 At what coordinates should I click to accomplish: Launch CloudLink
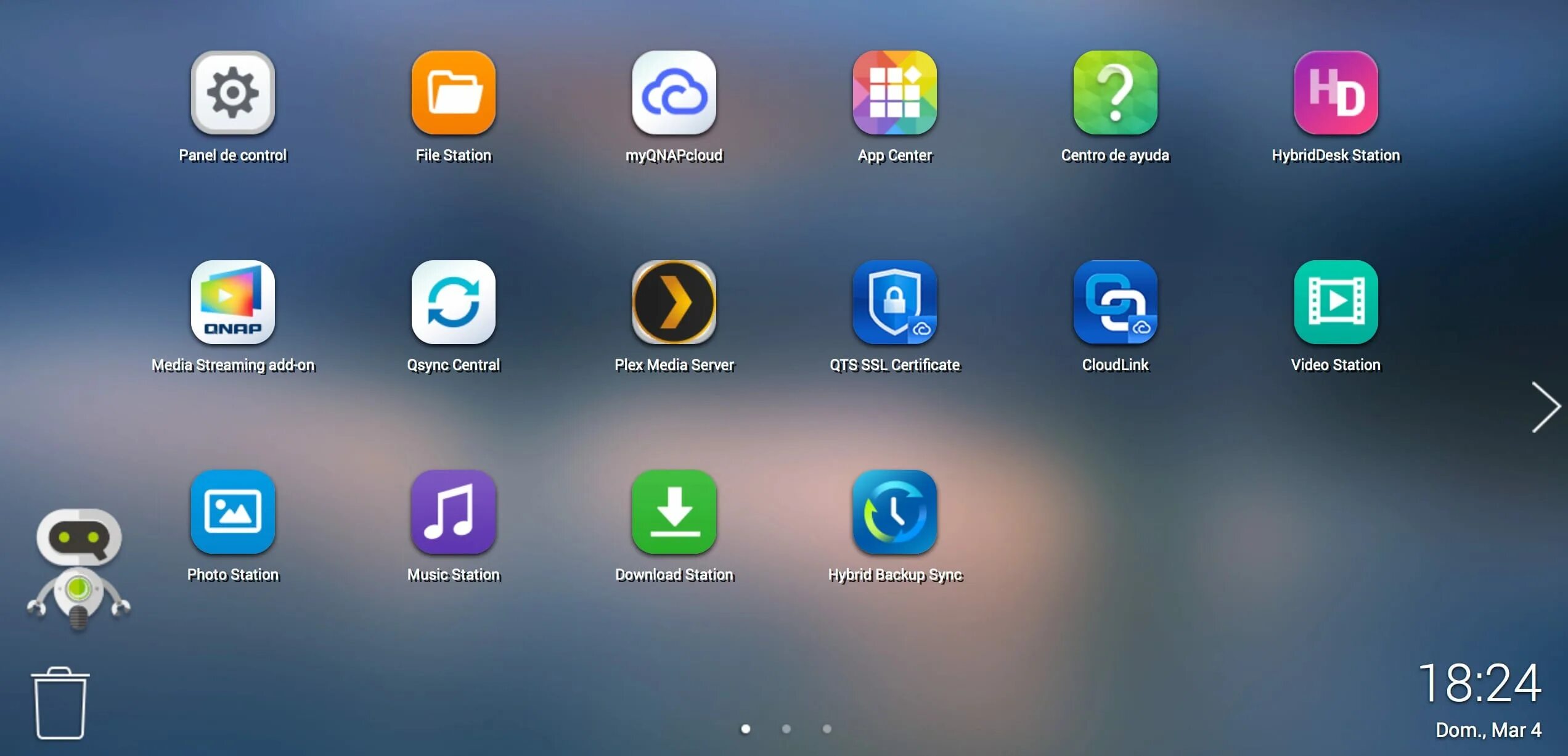click(x=1115, y=302)
